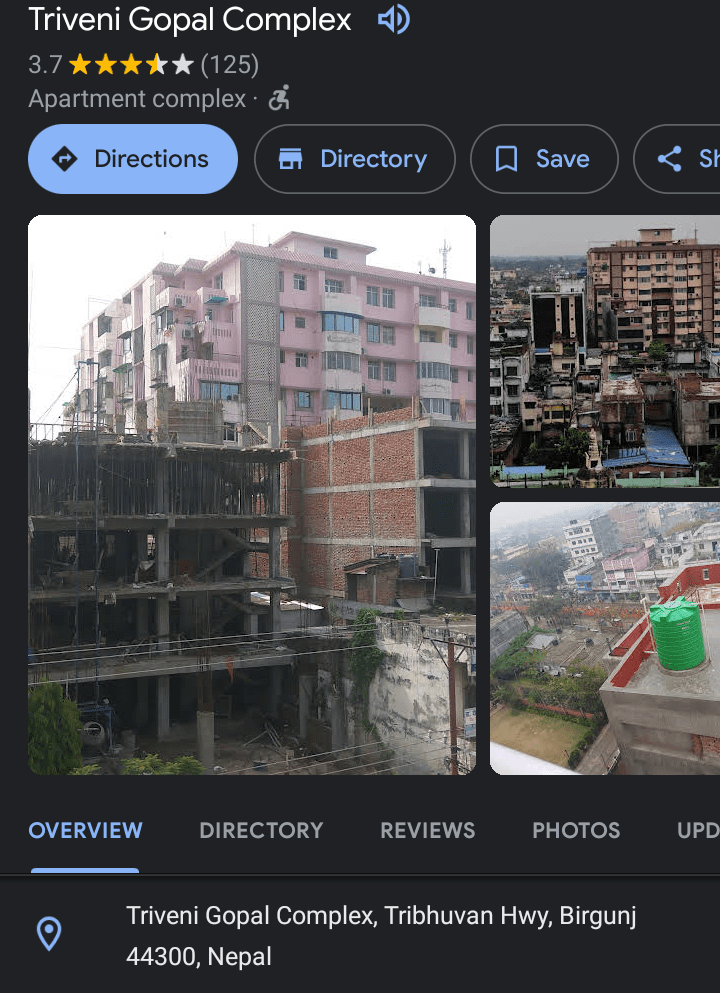Select the partially visible Updates tab

(x=698, y=830)
